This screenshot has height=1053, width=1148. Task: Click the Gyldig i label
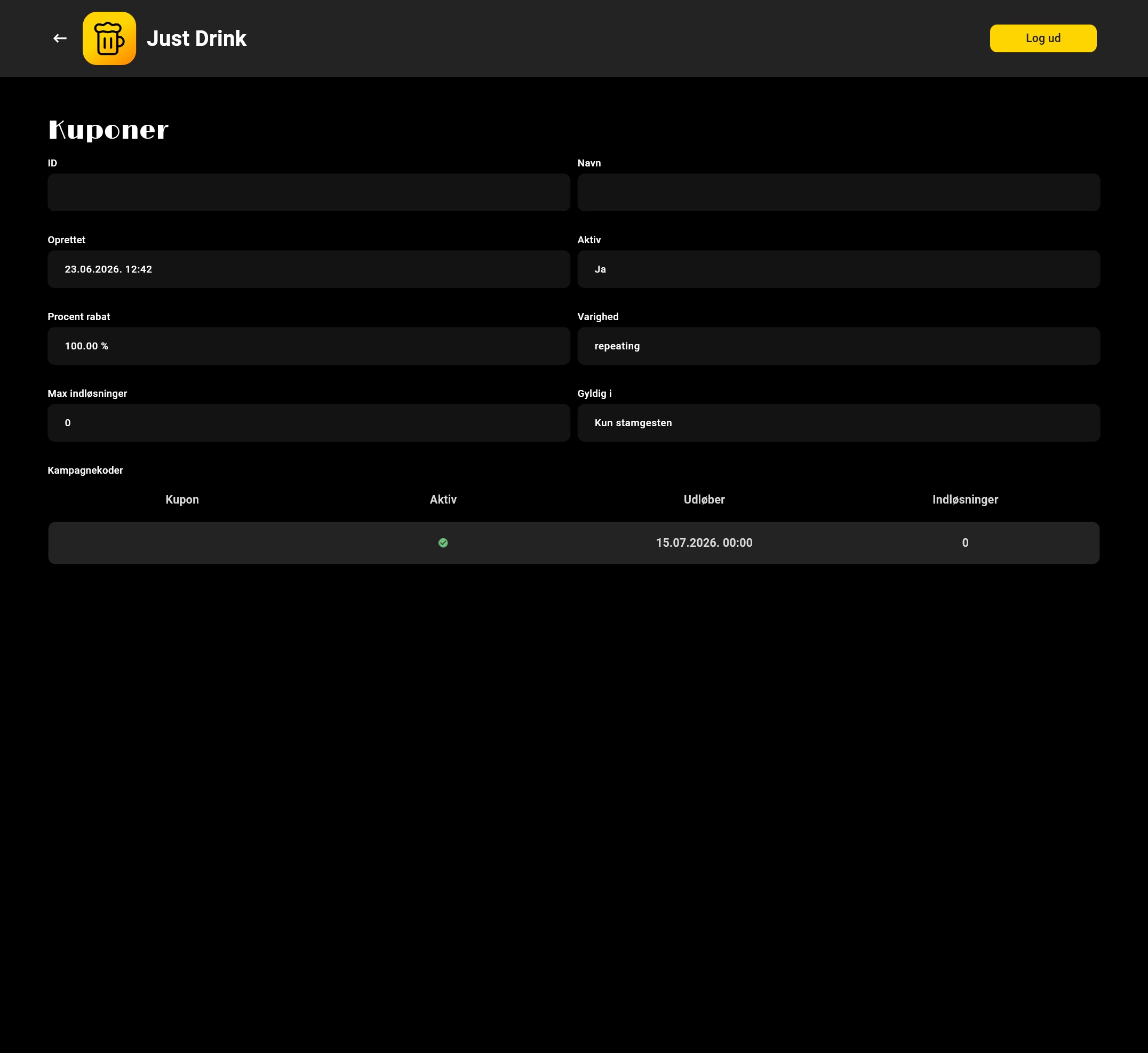[x=594, y=394]
